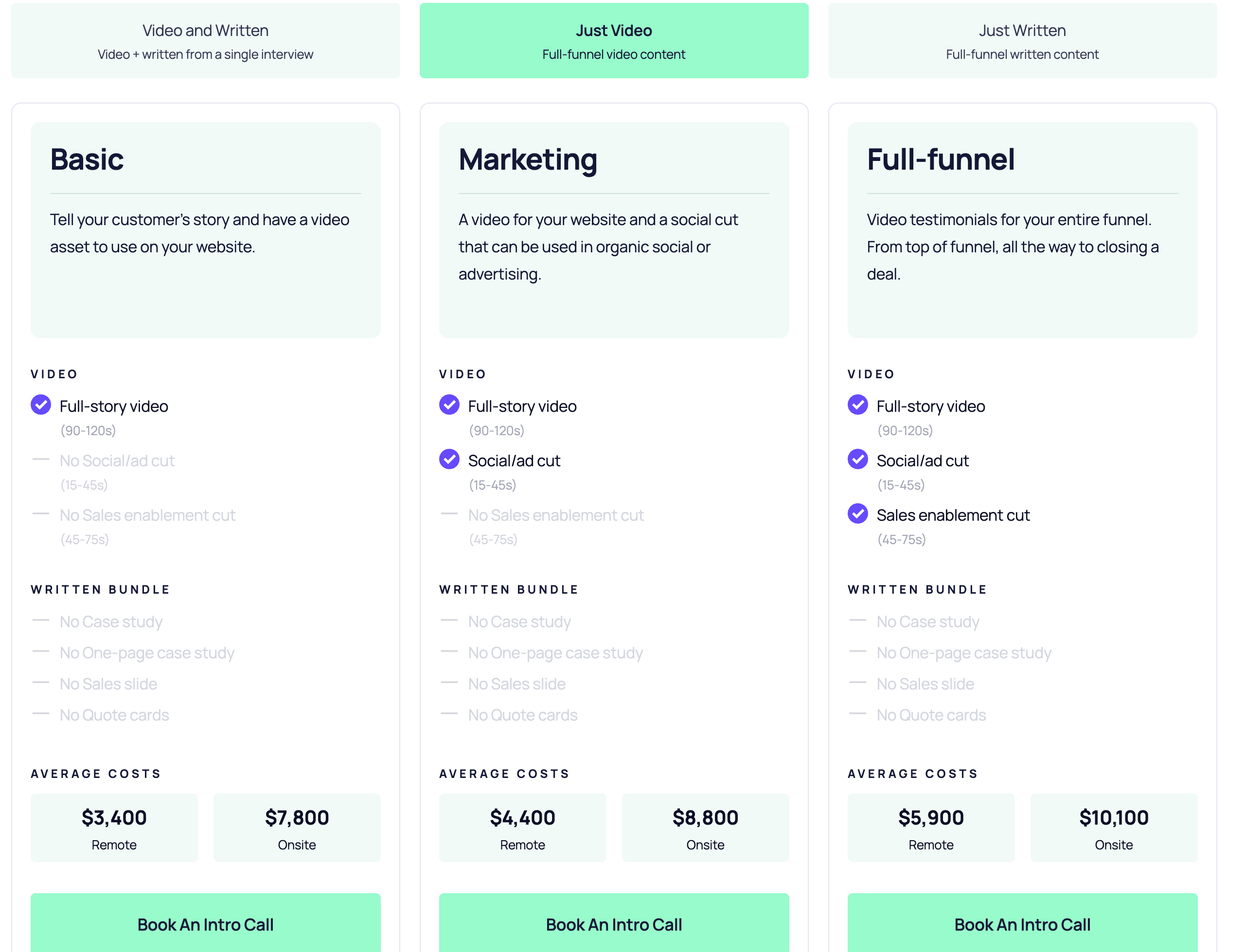1245x952 pixels.
Task: Open the Just Written tab
Action: (x=1022, y=41)
